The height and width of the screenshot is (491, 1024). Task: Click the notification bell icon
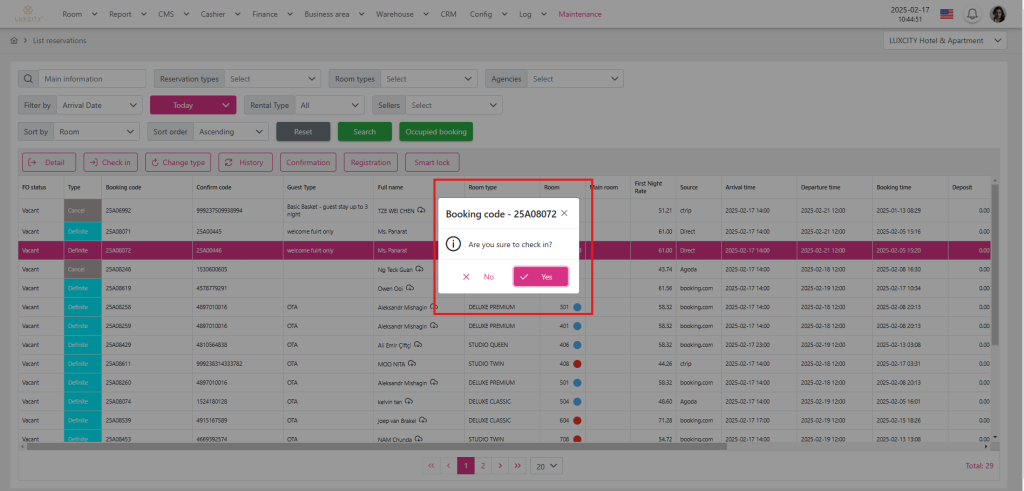click(x=971, y=14)
